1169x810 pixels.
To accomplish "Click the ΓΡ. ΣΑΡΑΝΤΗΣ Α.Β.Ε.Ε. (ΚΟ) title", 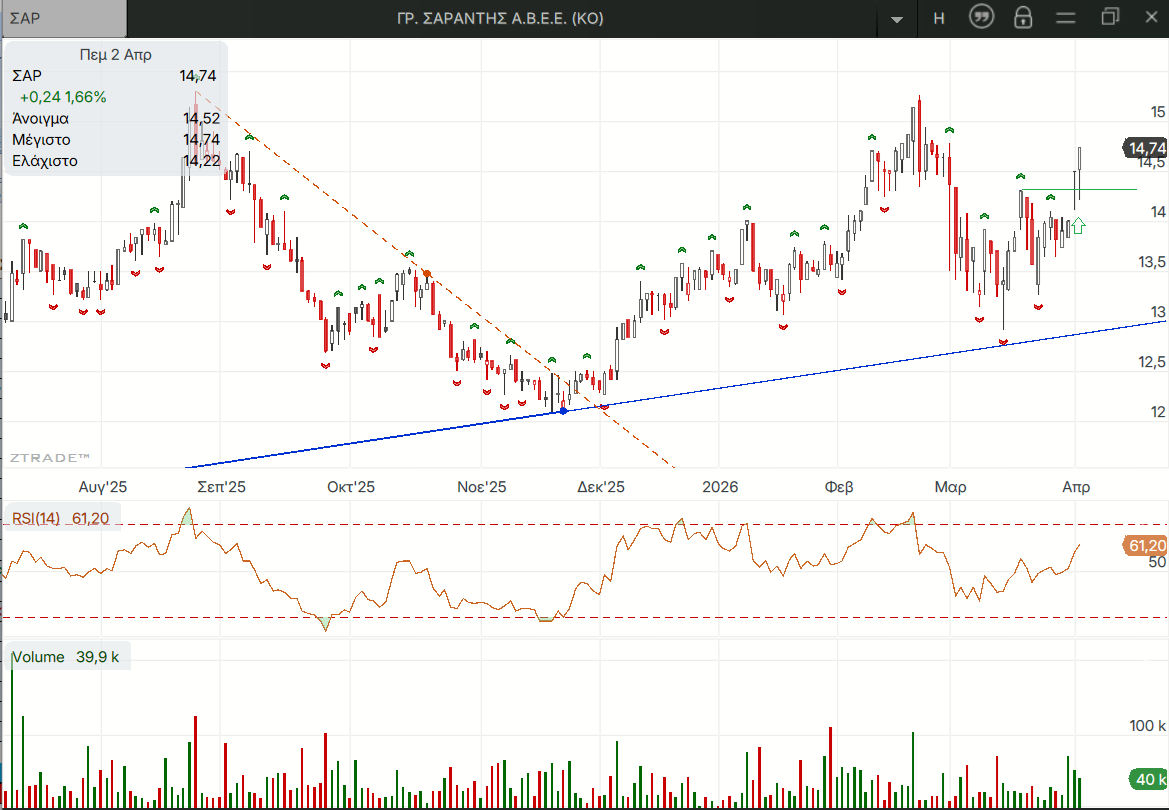I will (500, 19).
